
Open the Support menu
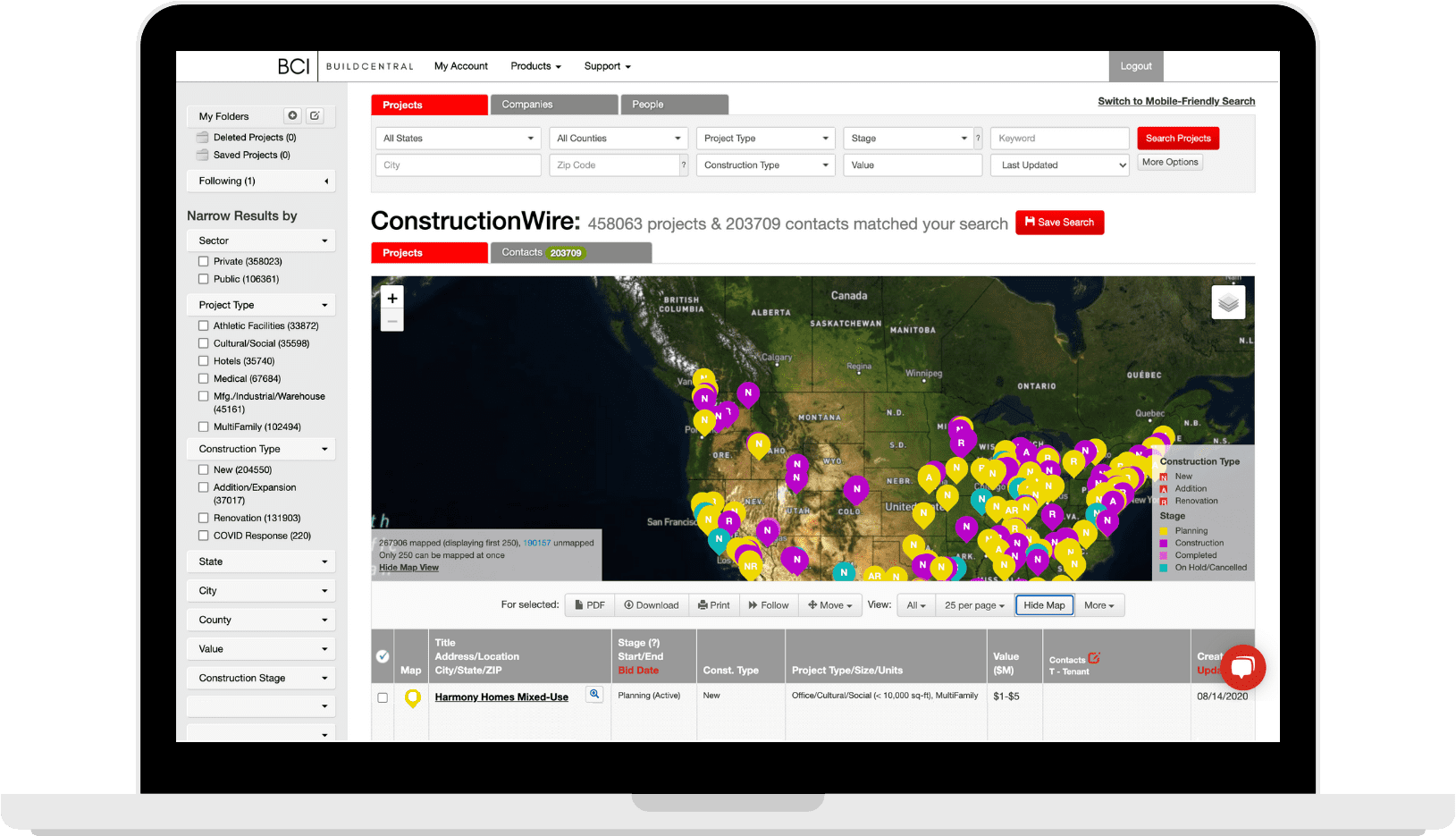[608, 66]
